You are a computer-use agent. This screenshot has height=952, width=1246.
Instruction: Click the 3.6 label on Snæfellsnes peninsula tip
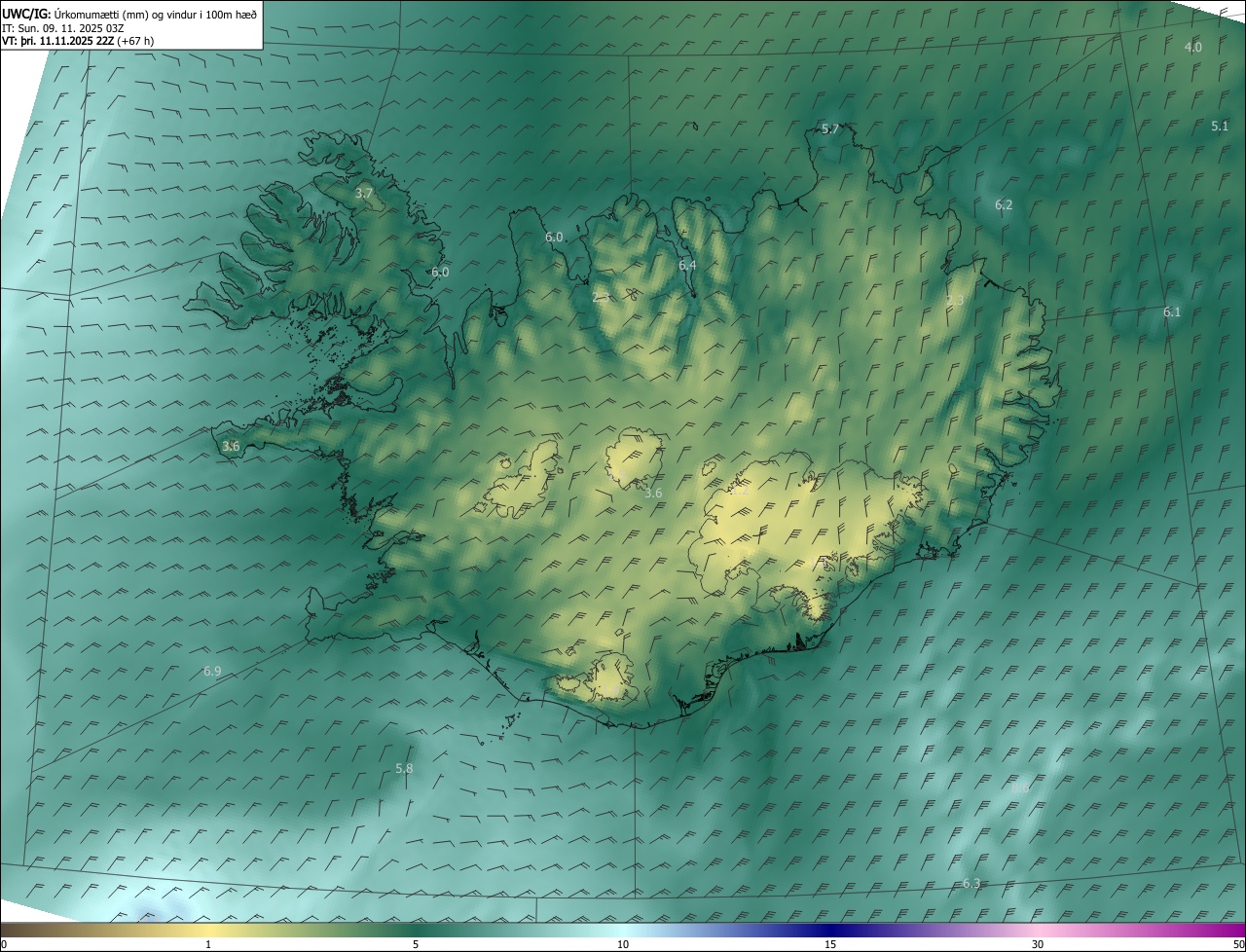click(x=231, y=446)
